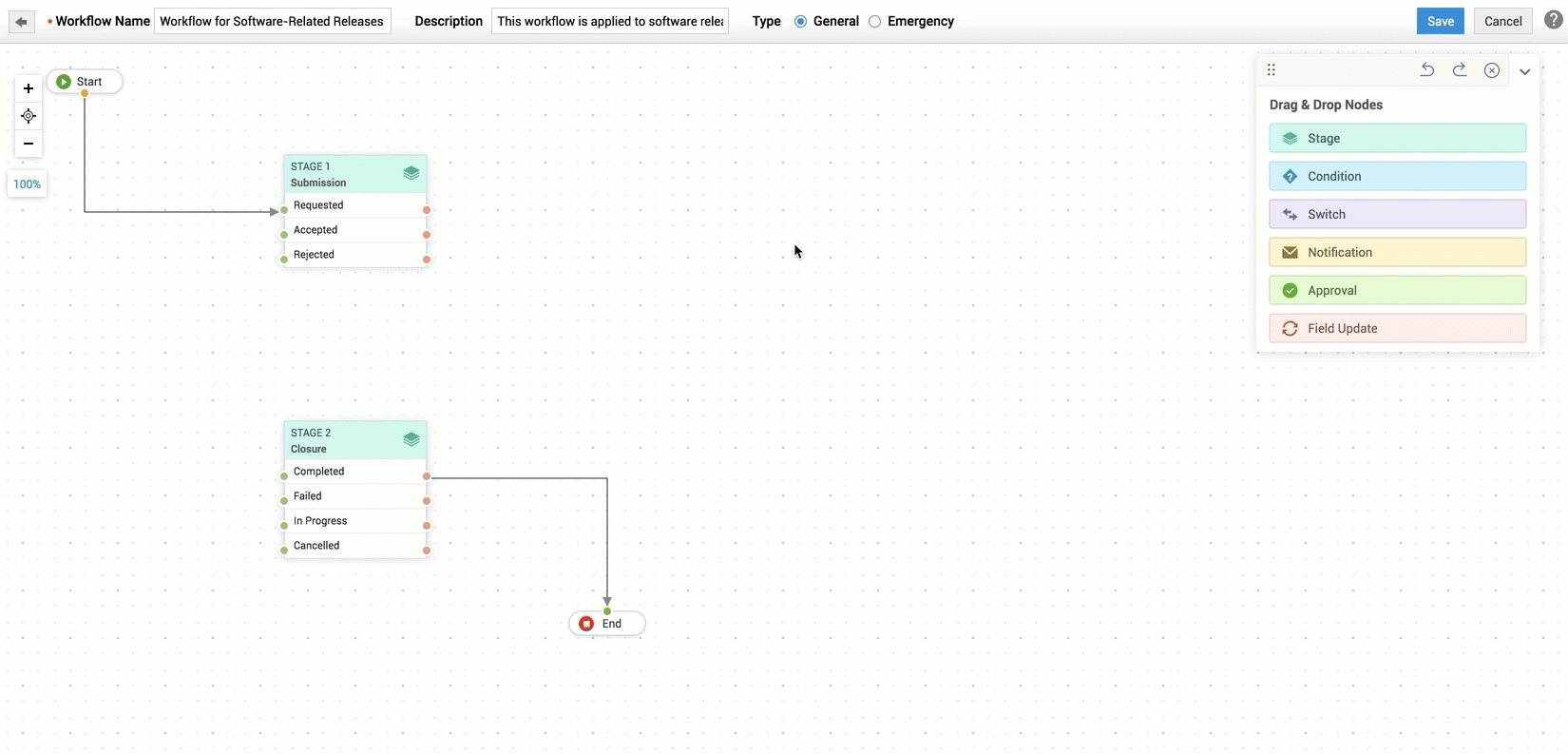Click the Stage 1 Submission layers icon
Image resolution: width=1568 pixels, height=754 pixels.
[x=411, y=173]
